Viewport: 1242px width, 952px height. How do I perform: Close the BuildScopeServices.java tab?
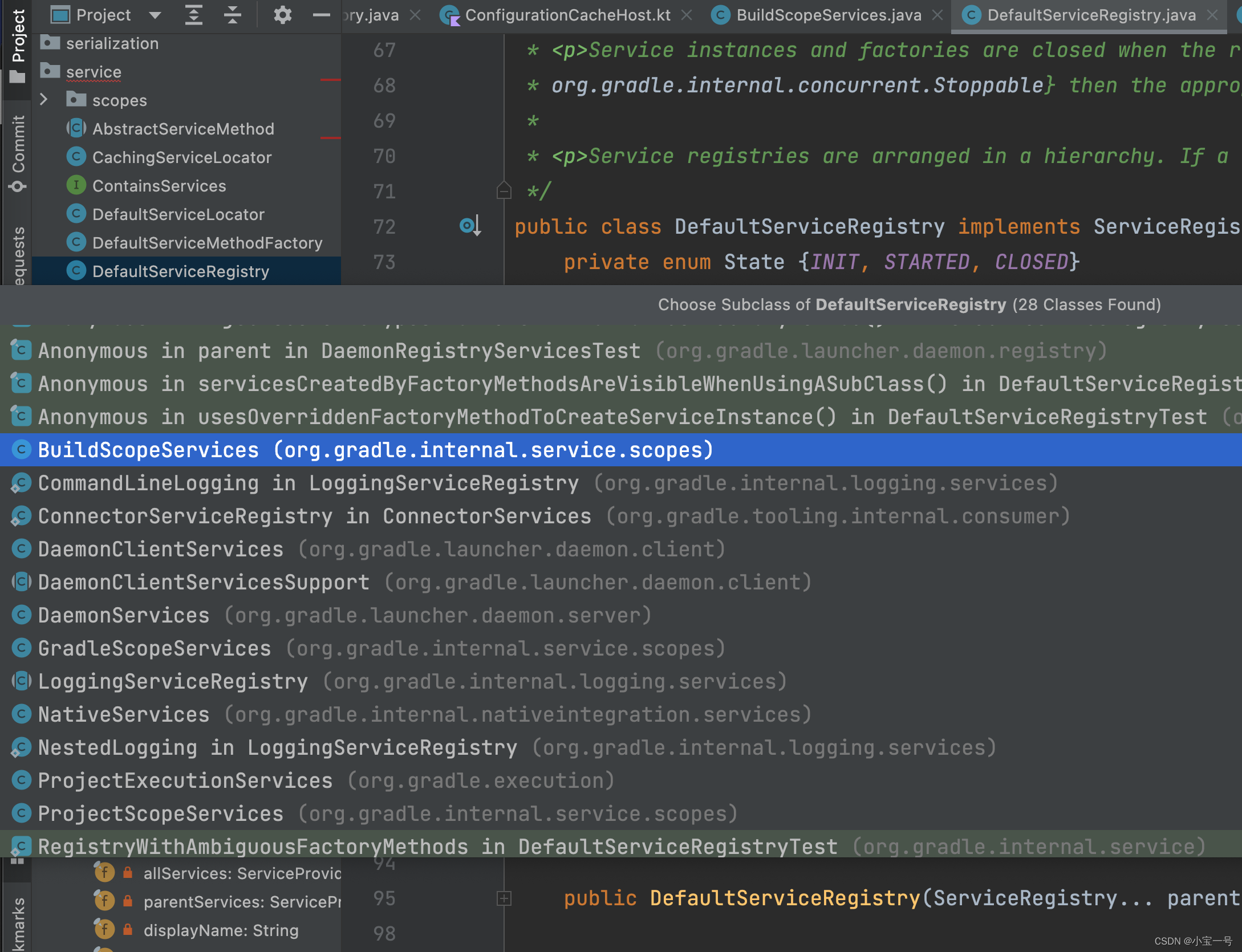tap(937, 15)
